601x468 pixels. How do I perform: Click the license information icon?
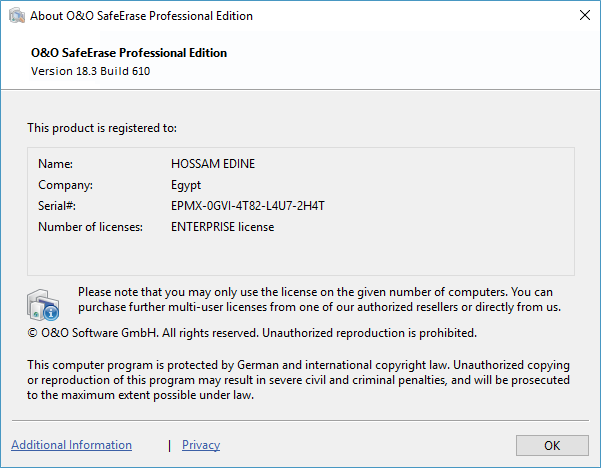coord(43,305)
